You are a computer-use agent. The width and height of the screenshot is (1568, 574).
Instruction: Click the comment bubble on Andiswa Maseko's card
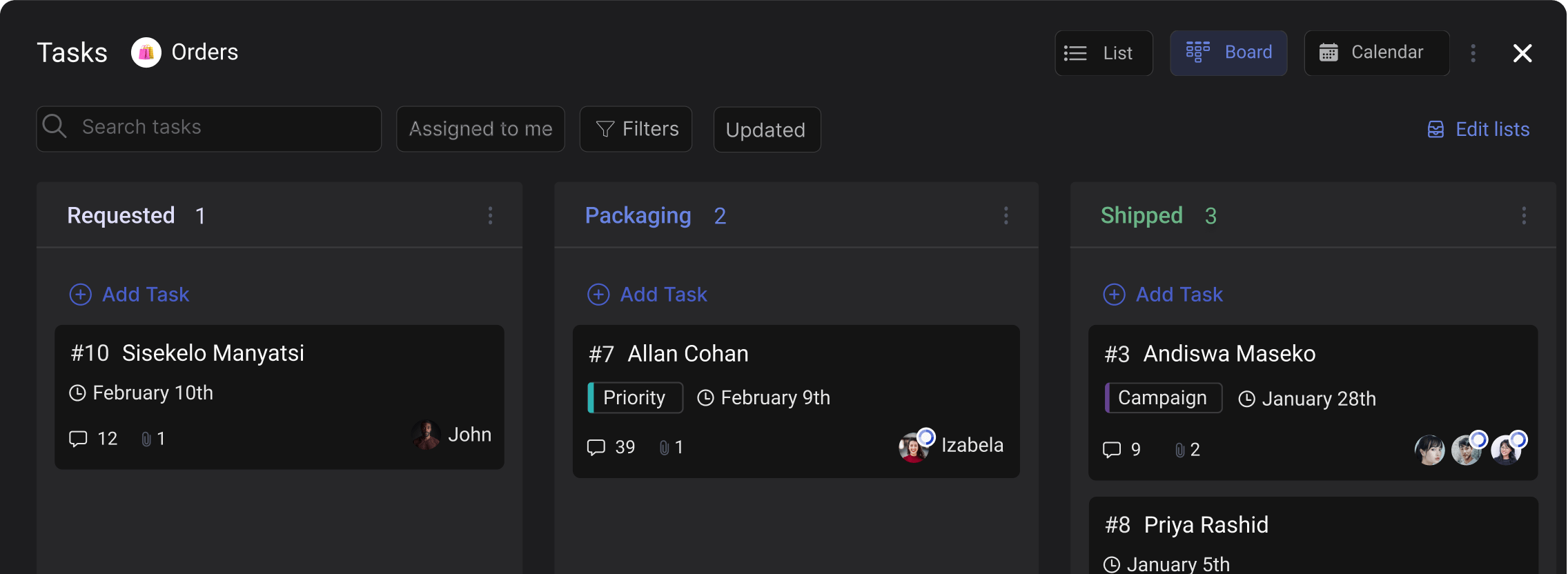[1113, 450]
